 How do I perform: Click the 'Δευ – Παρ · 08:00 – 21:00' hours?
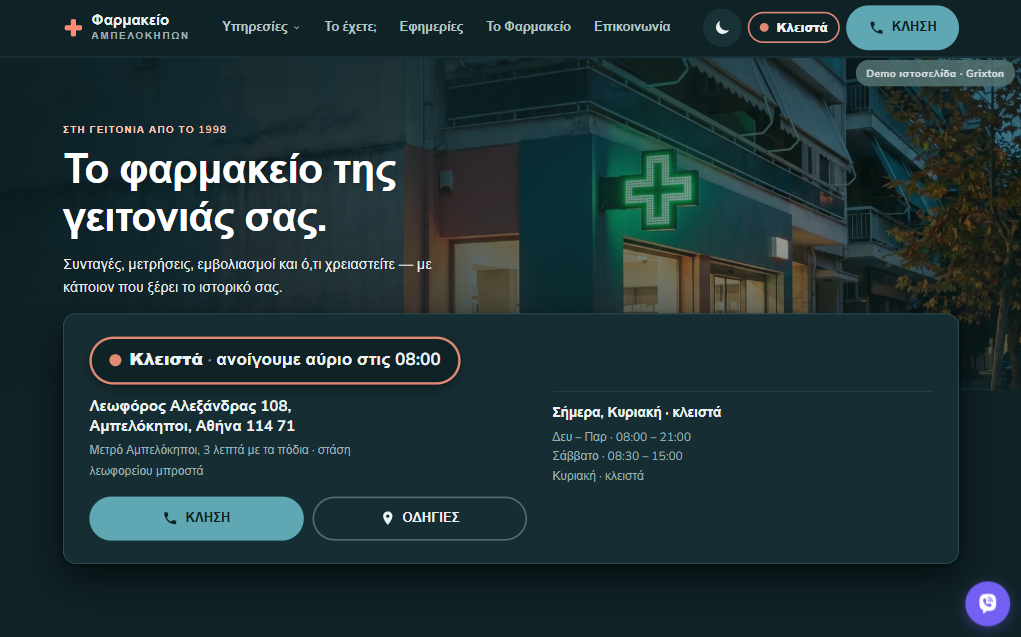(x=621, y=436)
